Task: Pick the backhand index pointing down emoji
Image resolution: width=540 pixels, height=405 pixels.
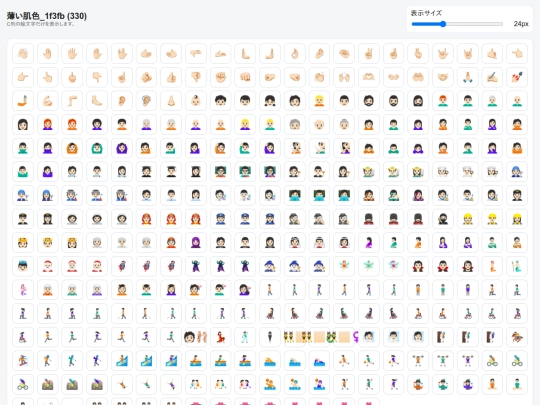Action: tap(97, 77)
